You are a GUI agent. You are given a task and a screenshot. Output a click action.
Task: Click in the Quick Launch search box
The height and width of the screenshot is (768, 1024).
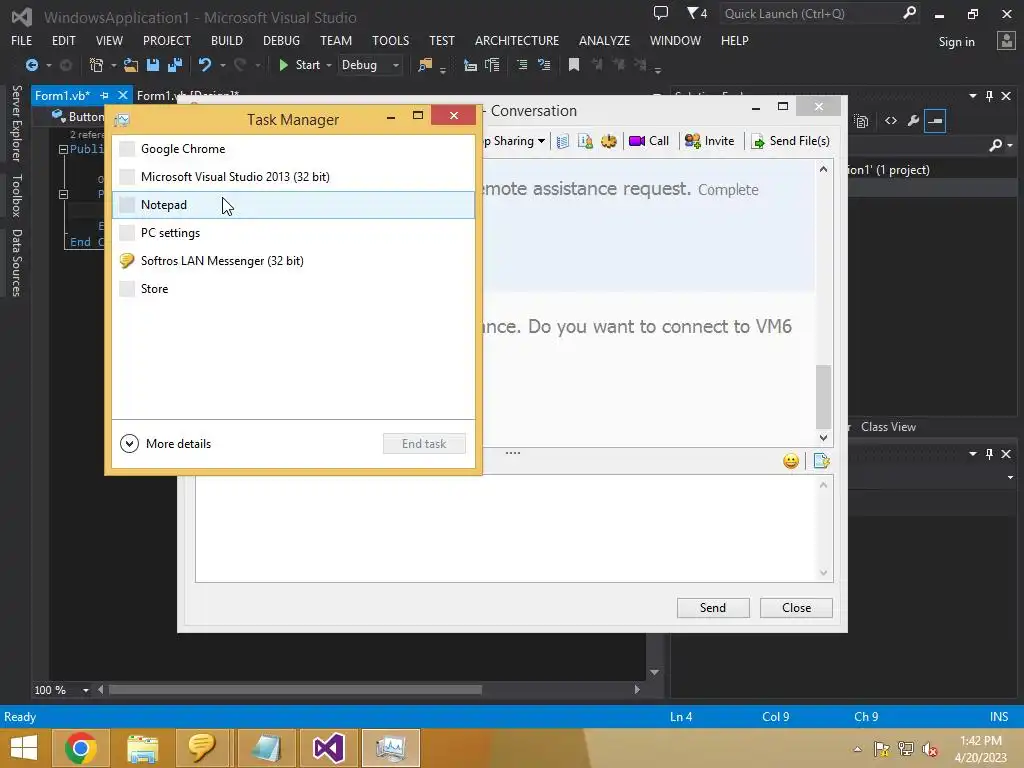click(810, 14)
